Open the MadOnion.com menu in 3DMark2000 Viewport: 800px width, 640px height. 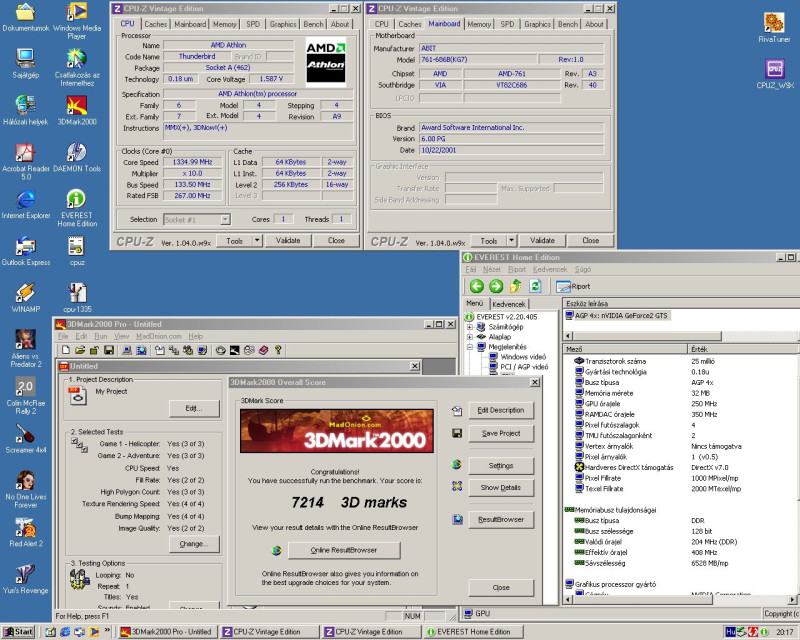pos(159,336)
